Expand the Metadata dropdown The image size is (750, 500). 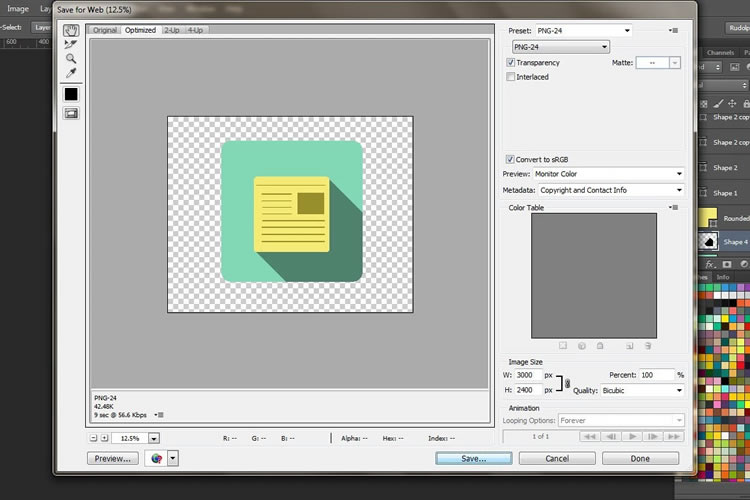coord(610,190)
